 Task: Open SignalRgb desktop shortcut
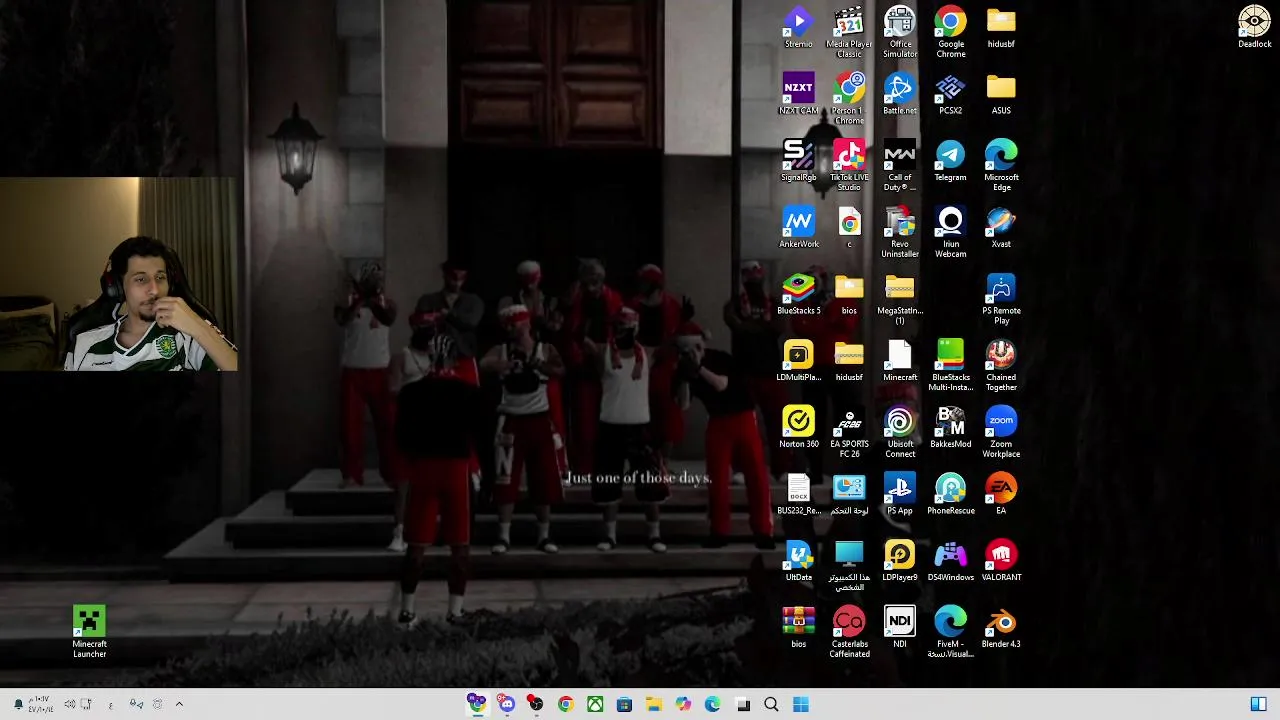point(798,161)
